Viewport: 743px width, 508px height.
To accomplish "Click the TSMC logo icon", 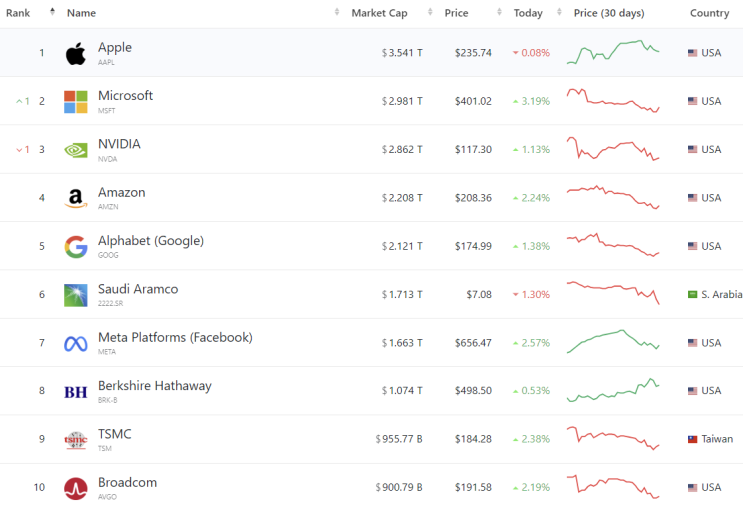I will pyautogui.click(x=76, y=440).
